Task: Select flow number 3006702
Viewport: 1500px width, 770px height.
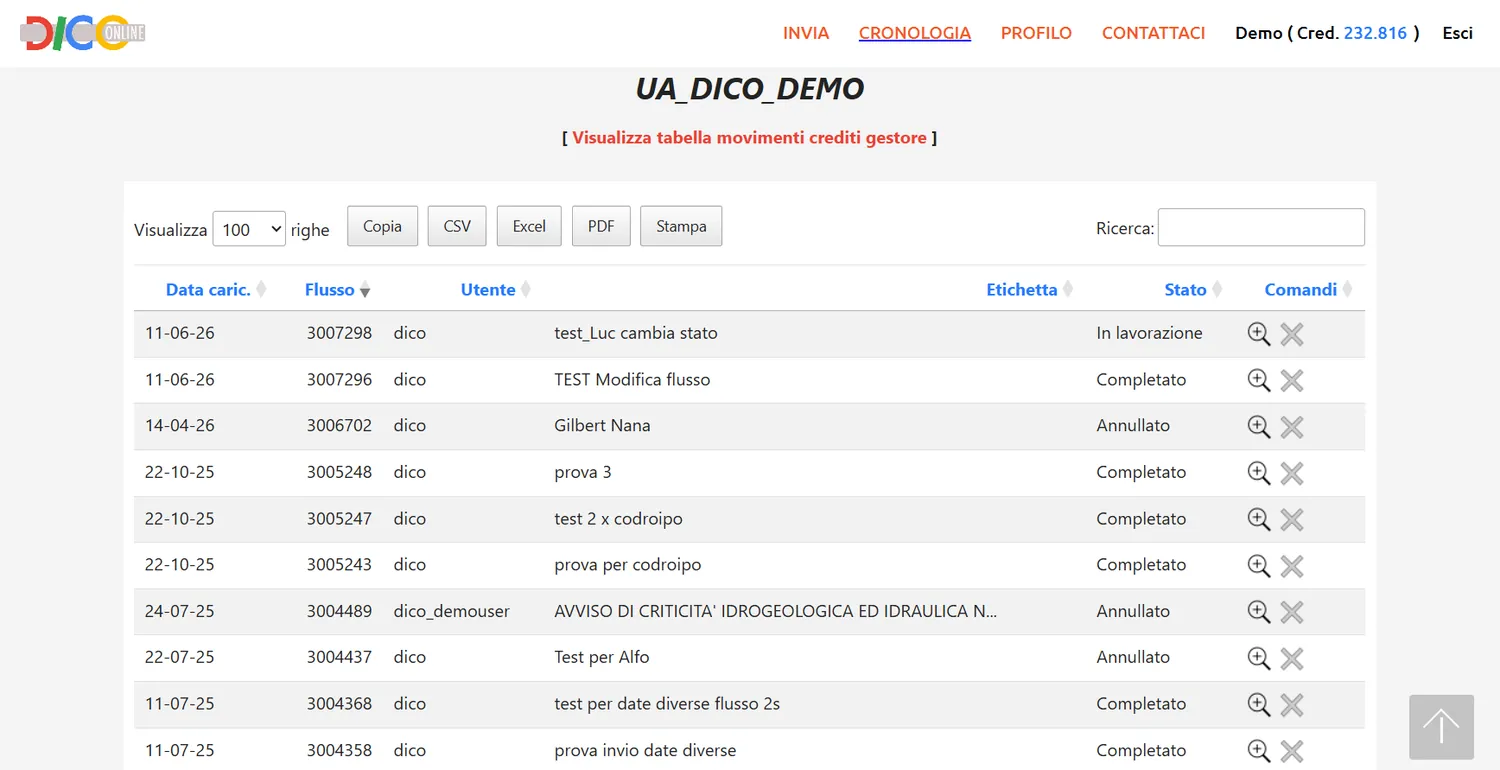Action: [339, 425]
